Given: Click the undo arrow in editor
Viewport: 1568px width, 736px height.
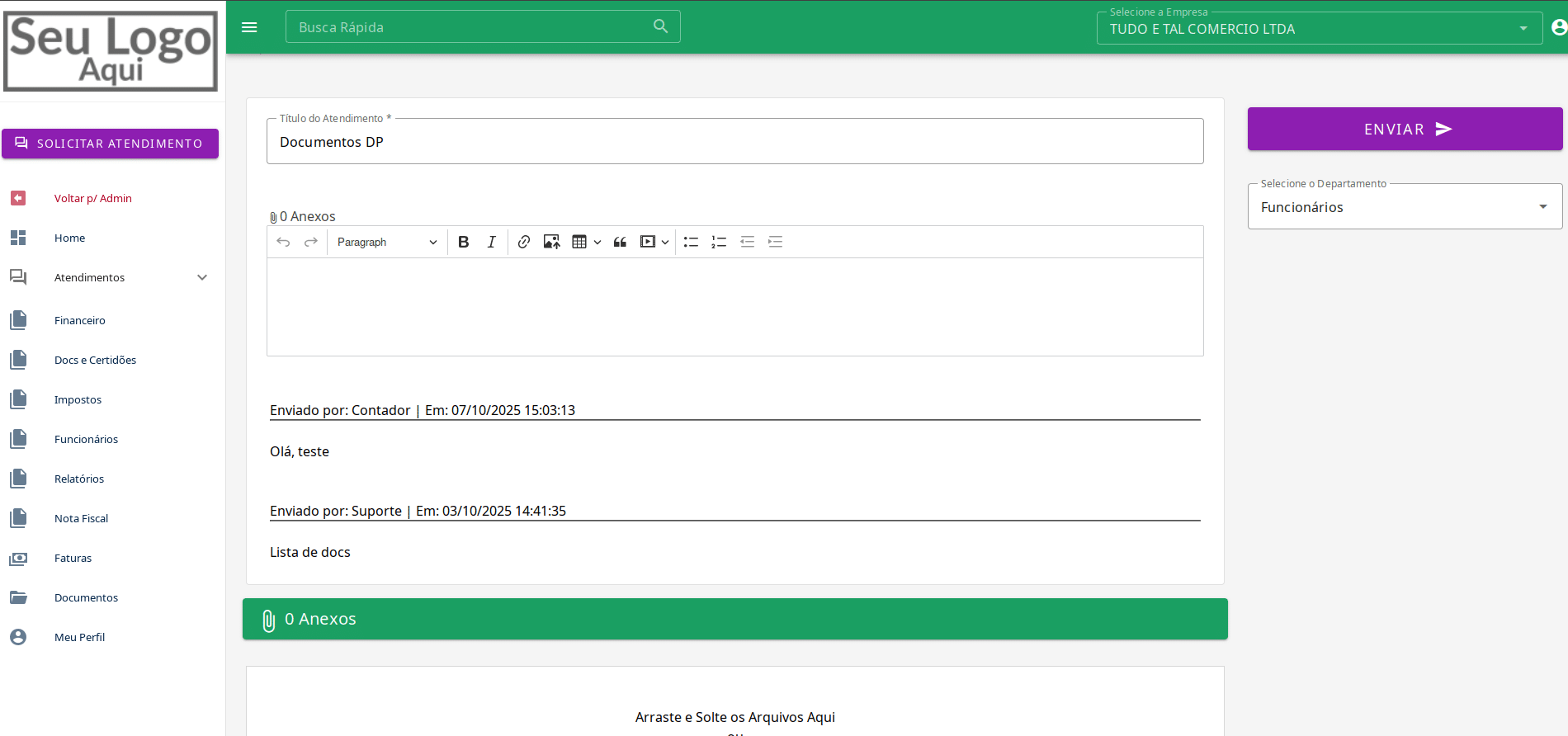Looking at the screenshot, I should coord(283,242).
